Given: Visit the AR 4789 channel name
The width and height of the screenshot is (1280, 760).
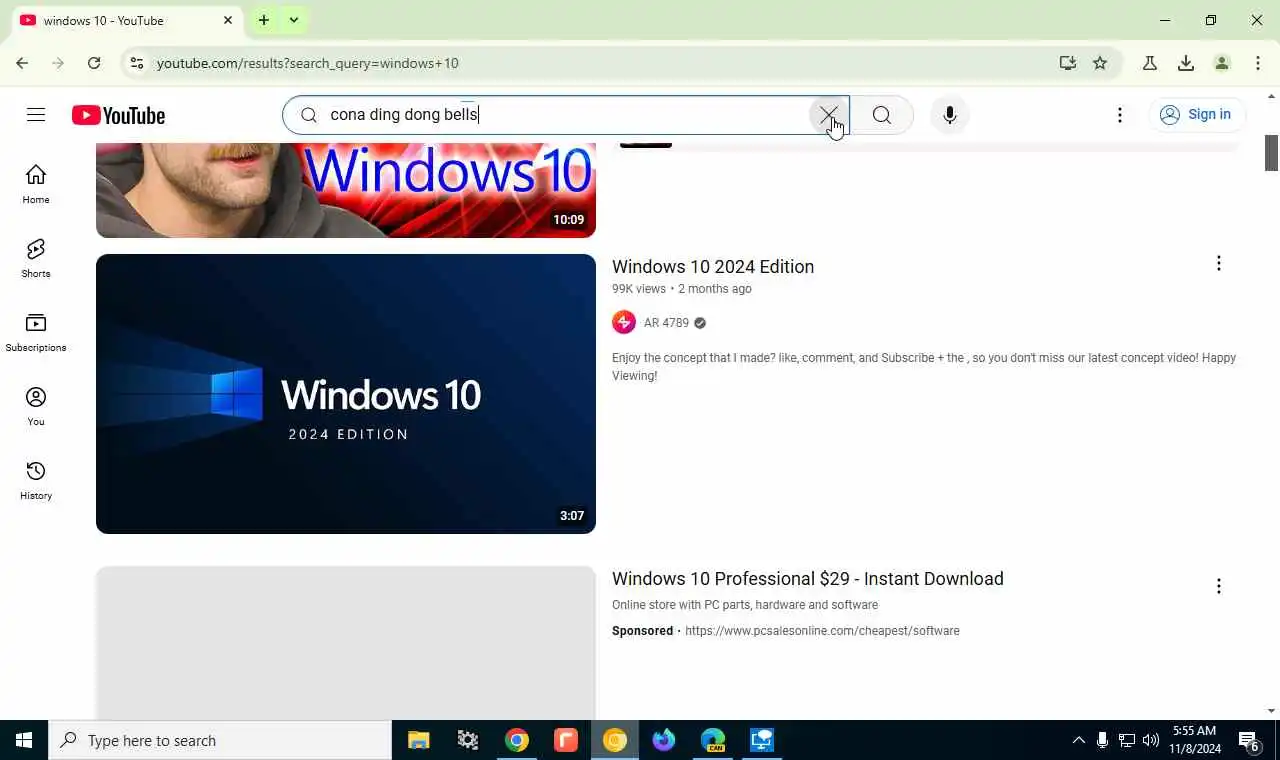Looking at the screenshot, I should pos(666,323).
